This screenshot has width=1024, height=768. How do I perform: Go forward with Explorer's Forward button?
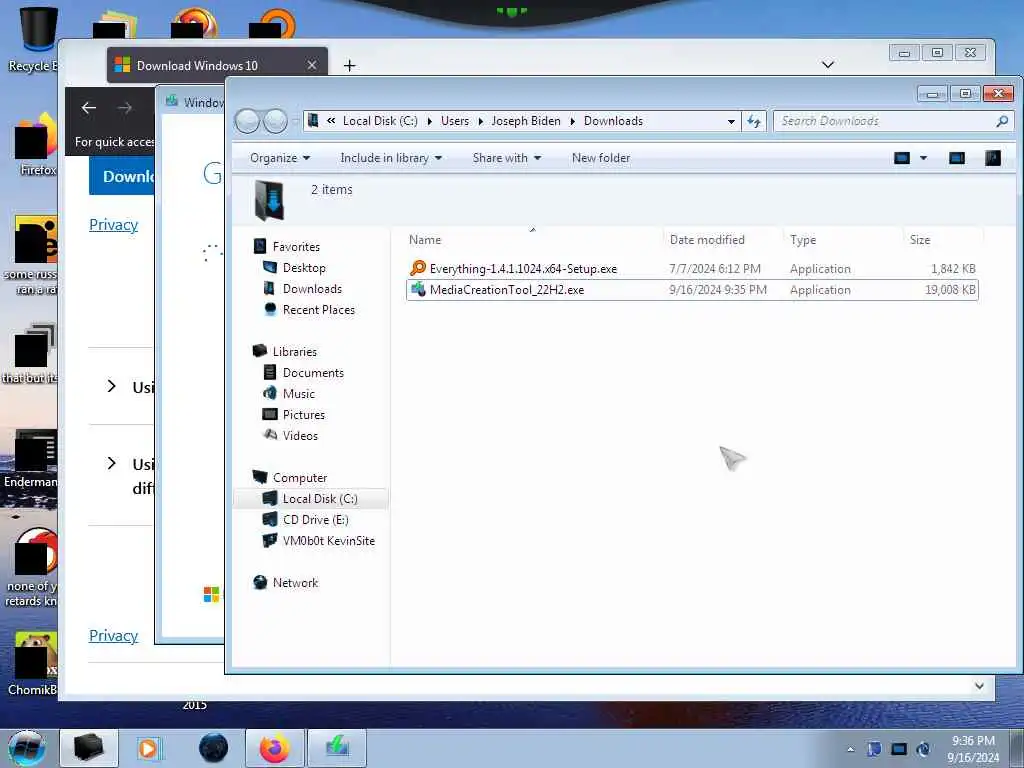click(x=276, y=121)
